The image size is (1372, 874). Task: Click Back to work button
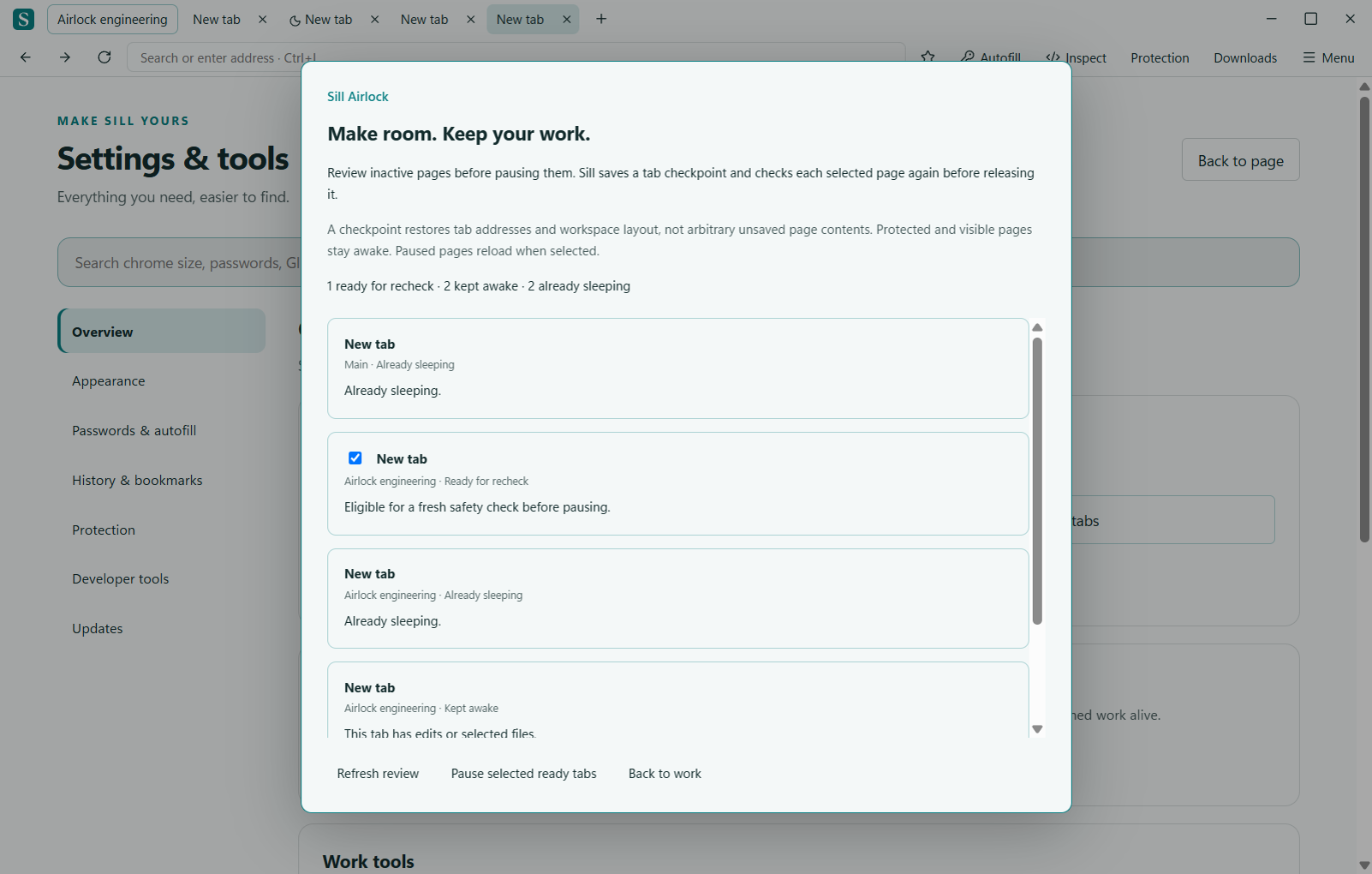coord(665,774)
